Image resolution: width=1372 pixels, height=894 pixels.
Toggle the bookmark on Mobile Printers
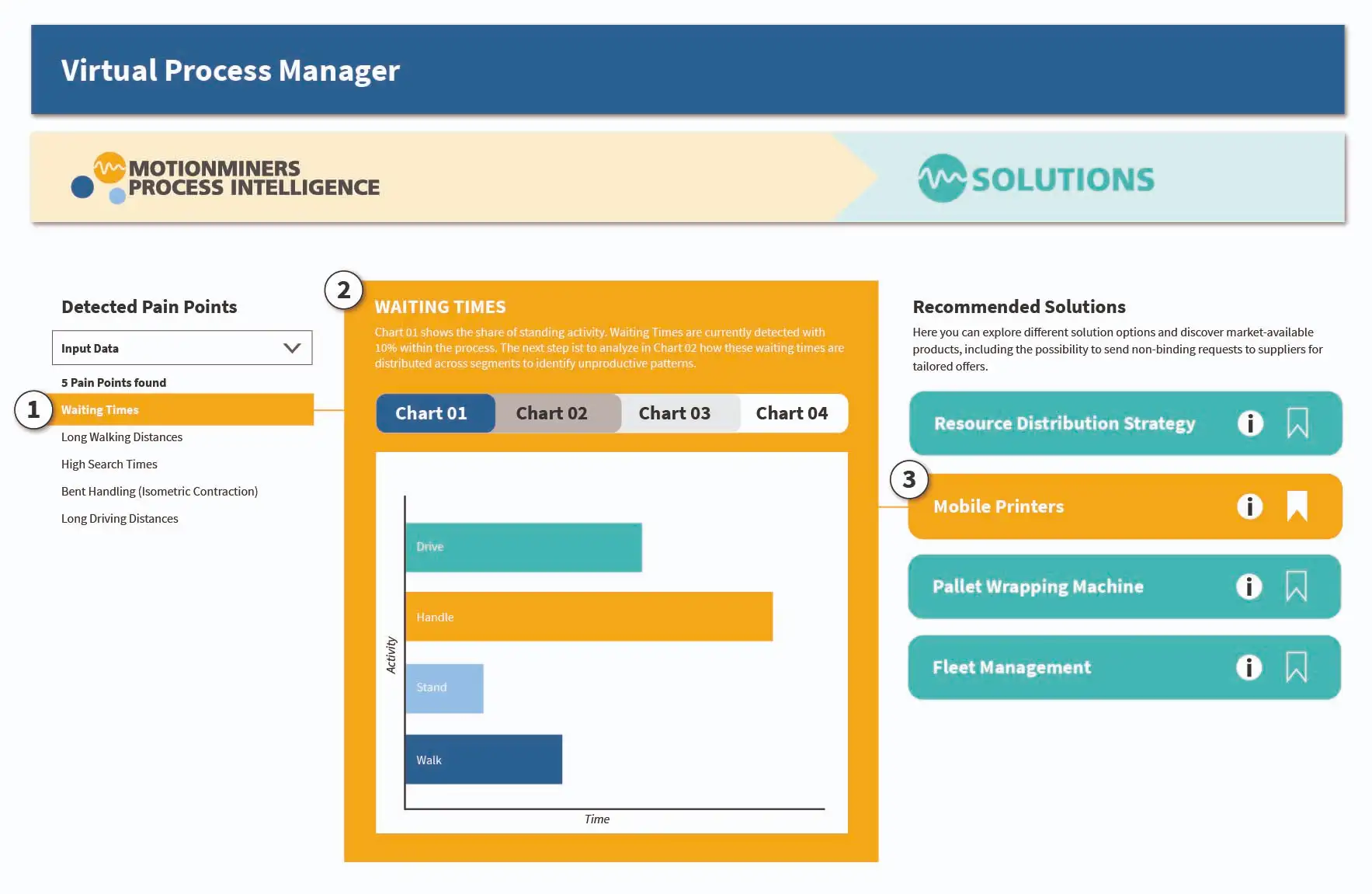tap(1297, 506)
